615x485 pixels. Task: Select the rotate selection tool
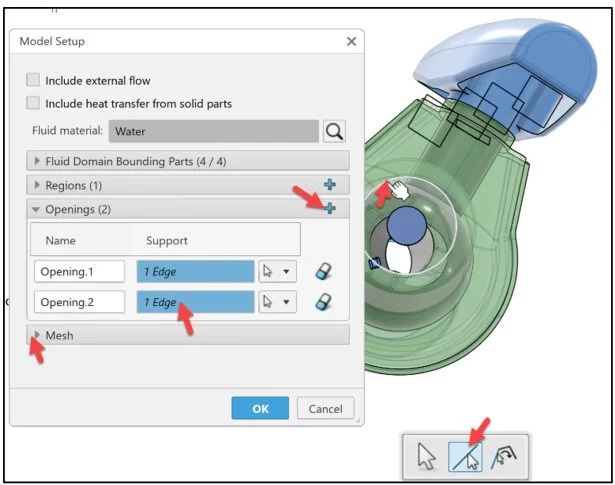coord(504,456)
